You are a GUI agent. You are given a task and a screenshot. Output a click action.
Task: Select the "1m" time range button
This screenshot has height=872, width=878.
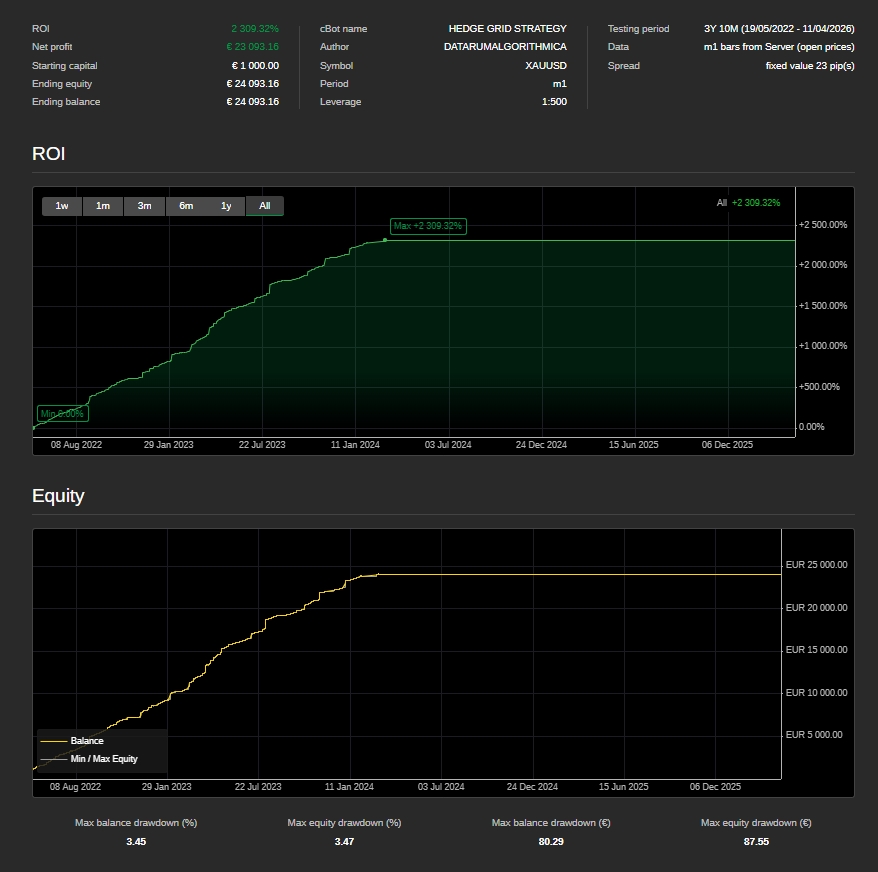pyautogui.click(x=102, y=206)
